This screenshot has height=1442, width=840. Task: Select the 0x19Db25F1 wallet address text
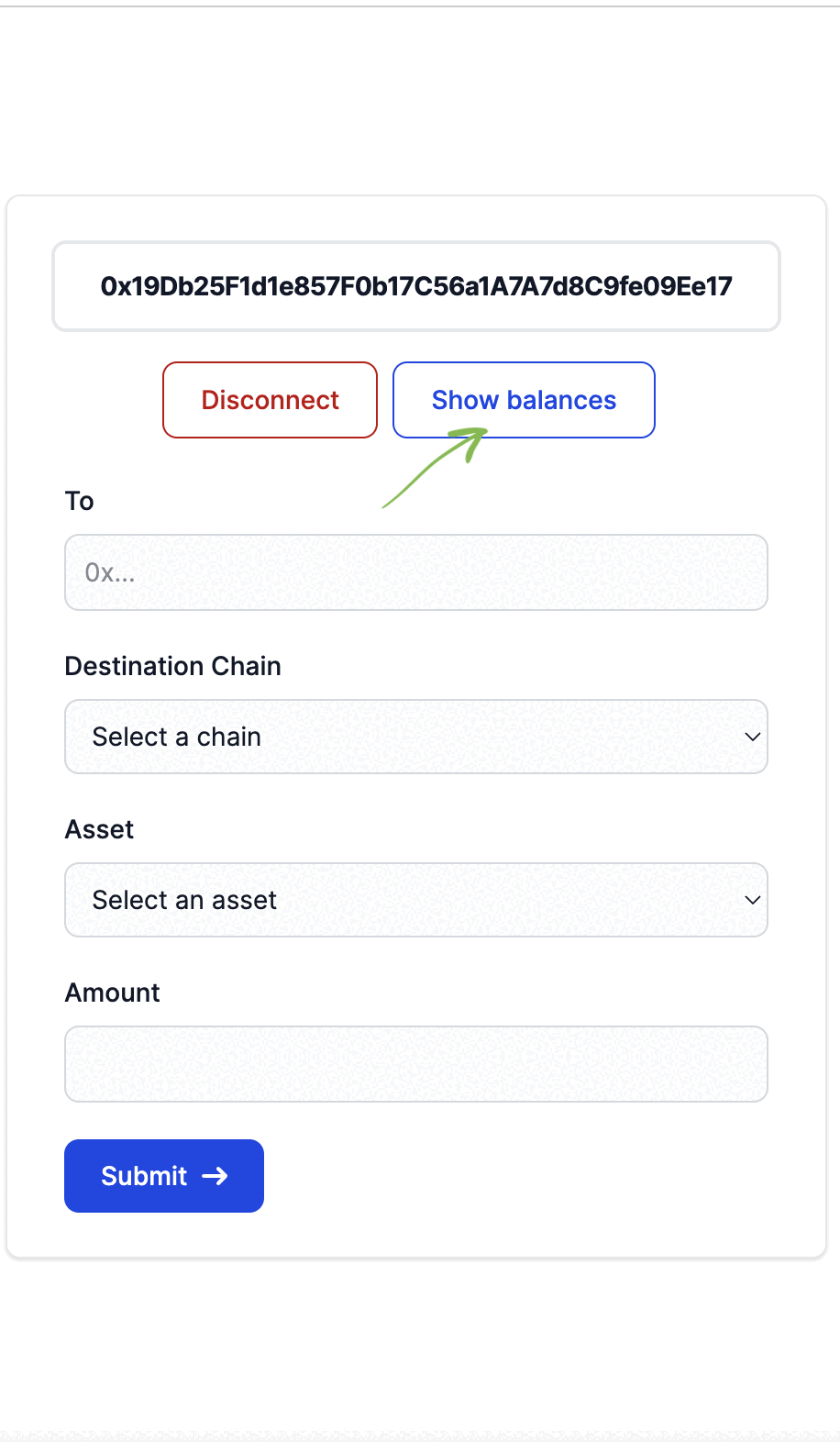click(416, 286)
